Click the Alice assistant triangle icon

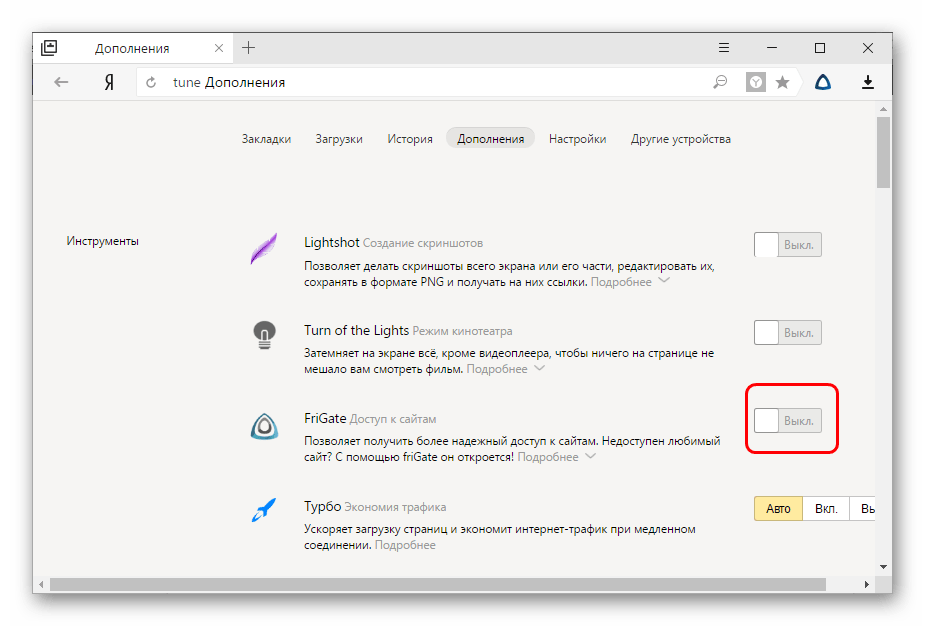coord(822,82)
